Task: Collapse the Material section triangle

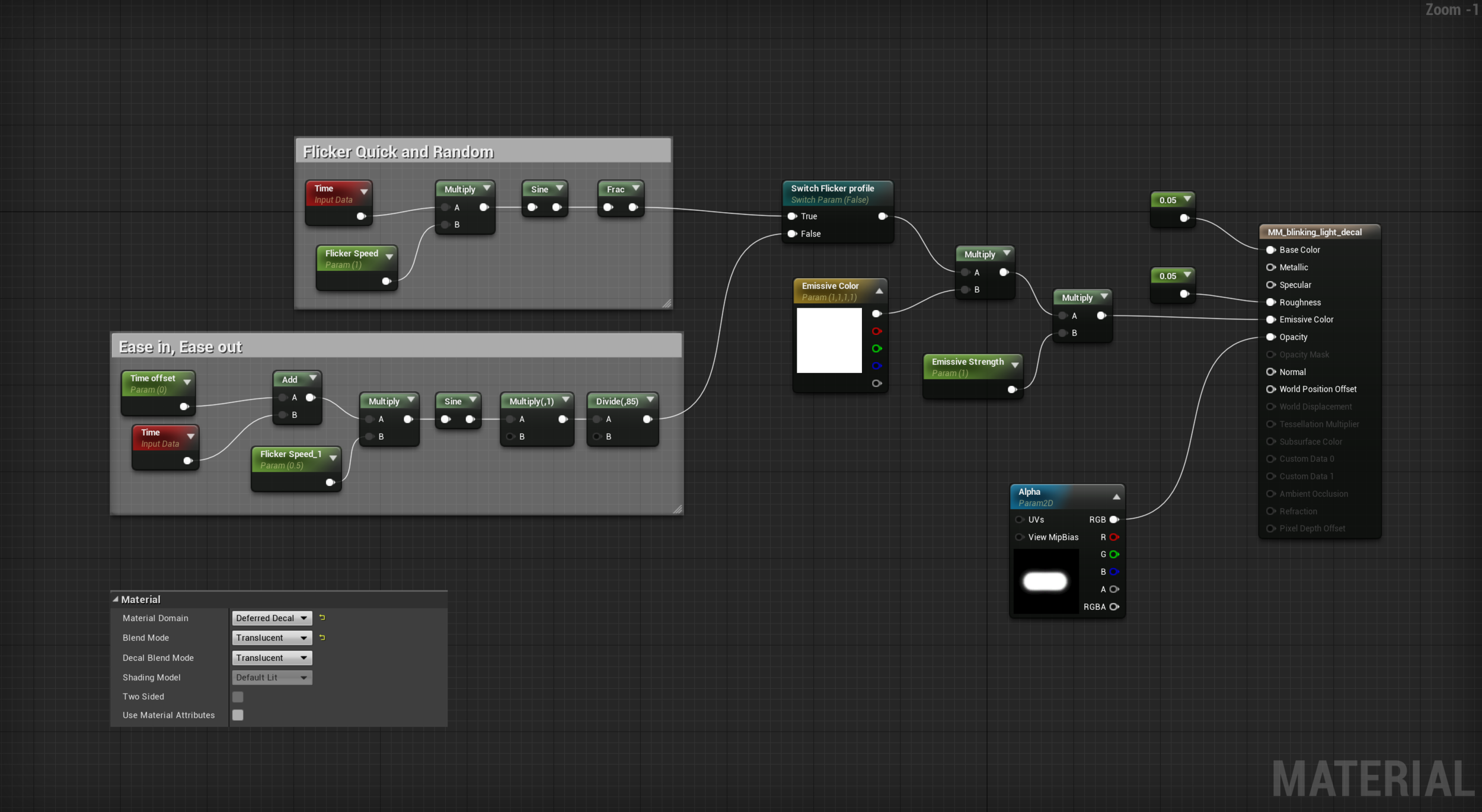Action: tap(116, 599)
